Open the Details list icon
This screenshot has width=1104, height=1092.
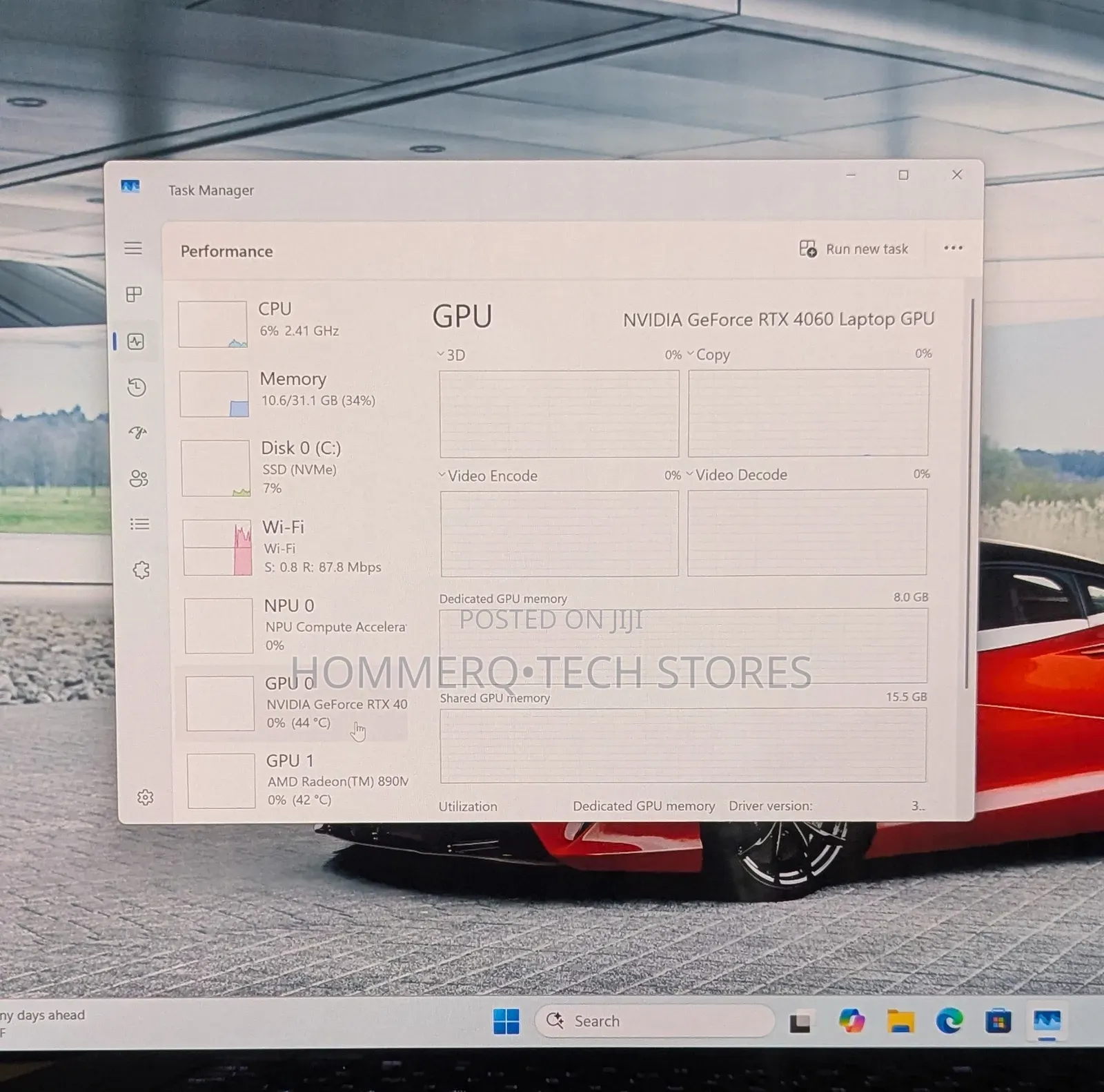pyautogui.click(x=140, y=525)
